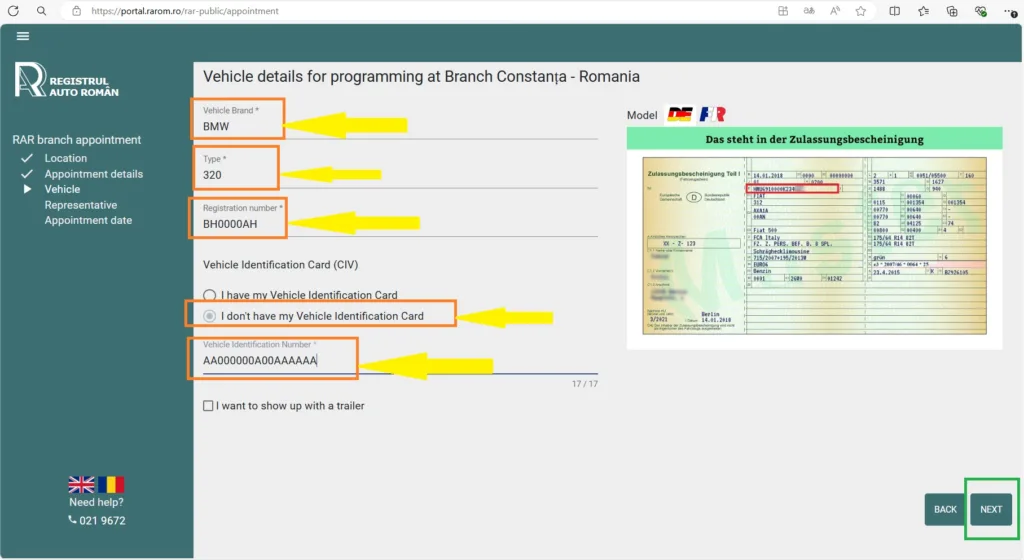
Task: Check 'I want to show up with a trailer'
Action: pyautogui.click(x=208, y=406)
